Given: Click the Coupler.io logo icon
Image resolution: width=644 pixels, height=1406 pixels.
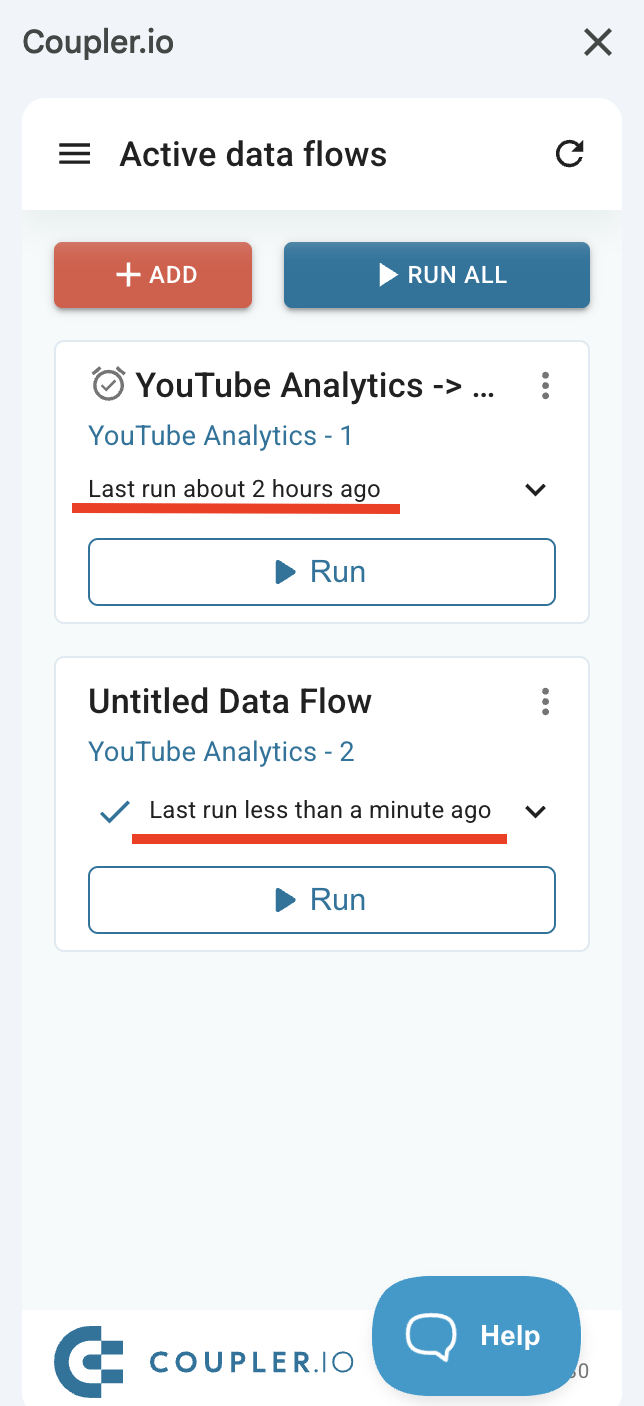Looking at the screenshot, I should point(88,1361).
